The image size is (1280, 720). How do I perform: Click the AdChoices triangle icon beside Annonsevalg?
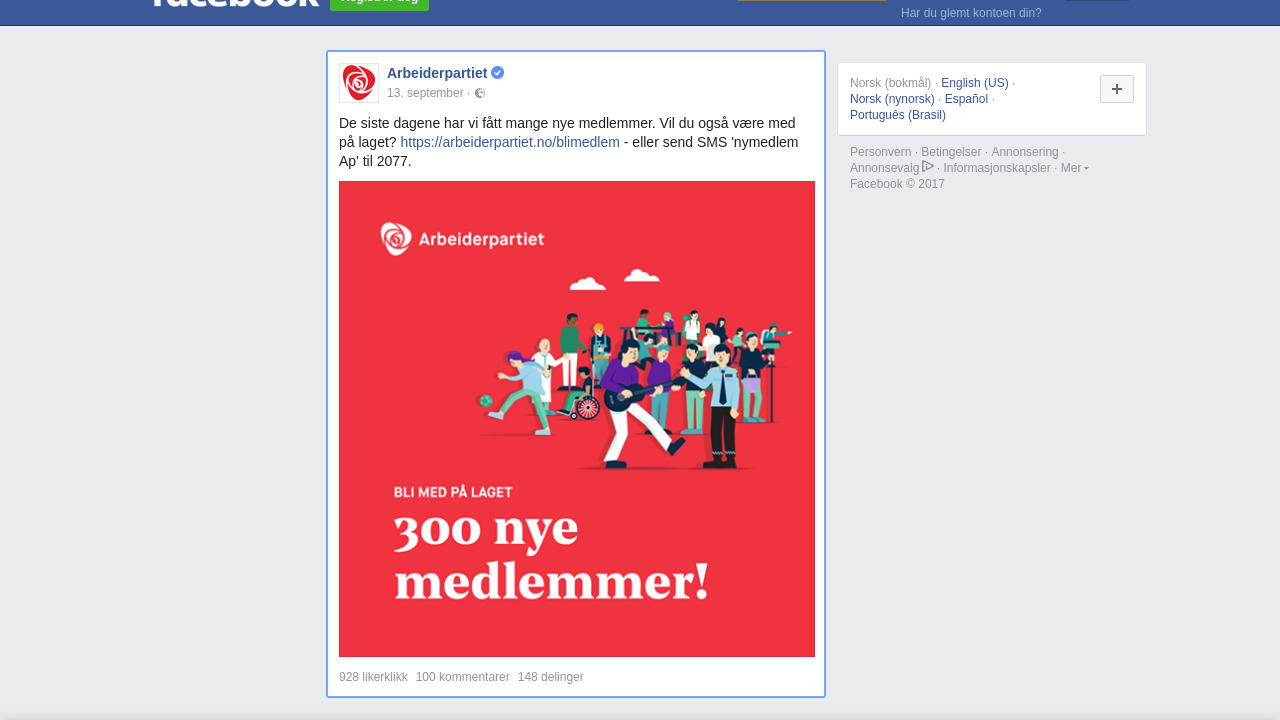(x=928, y=167)
